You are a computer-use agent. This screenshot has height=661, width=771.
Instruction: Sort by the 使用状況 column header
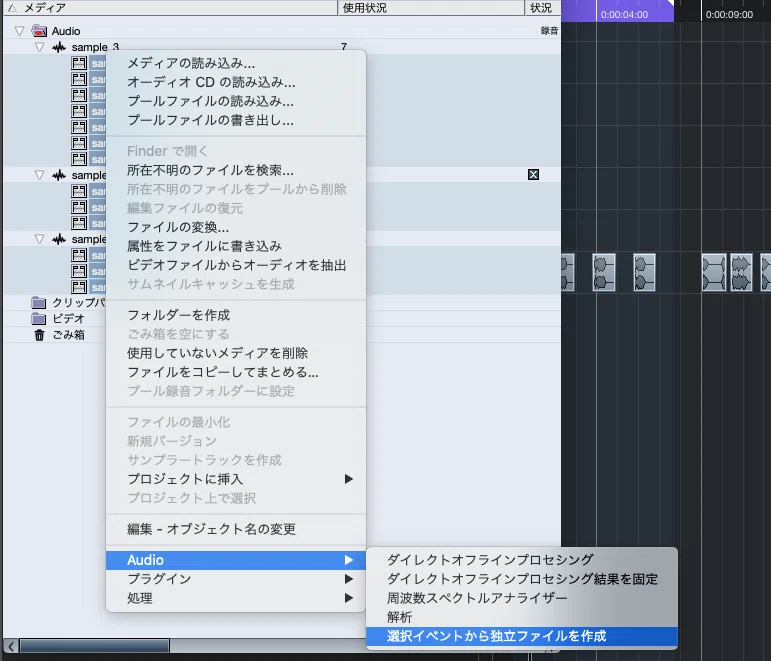click(431, 8)
